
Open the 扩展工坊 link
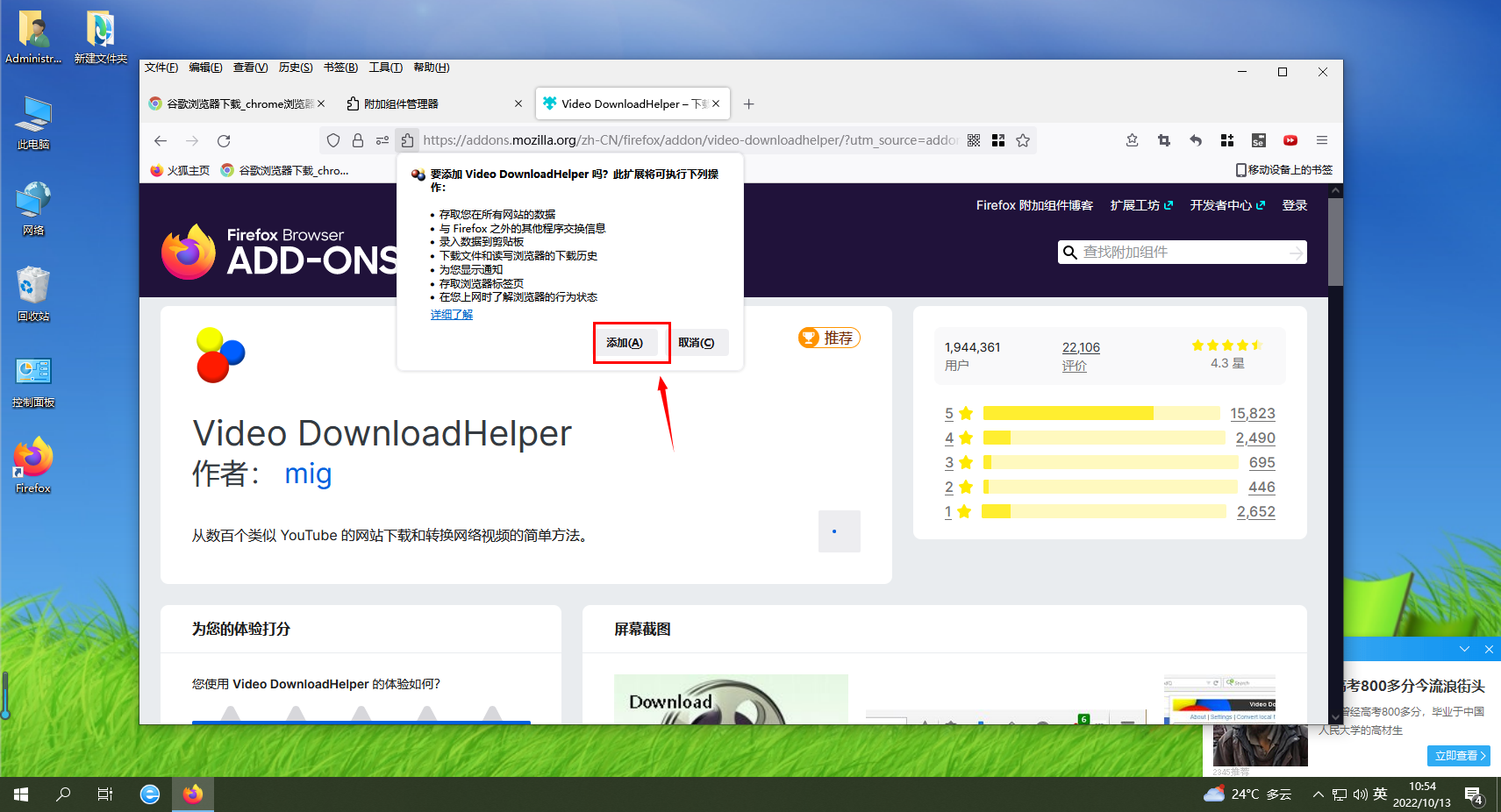pyautogui.click(x=1141, y=205)
